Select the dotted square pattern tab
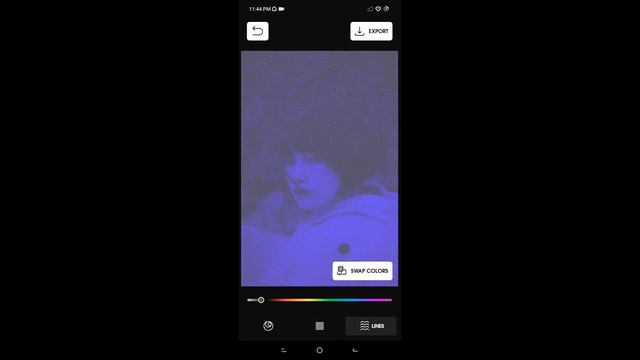 pos(320,326)
